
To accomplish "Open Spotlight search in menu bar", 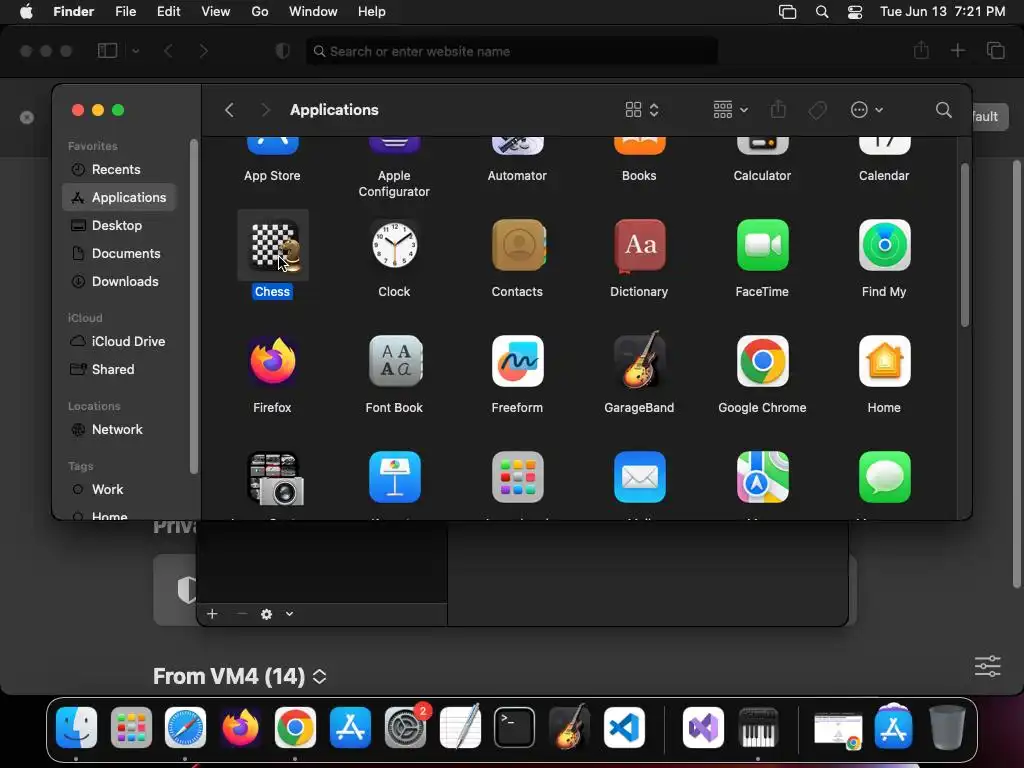I will [x=822, y=12].
